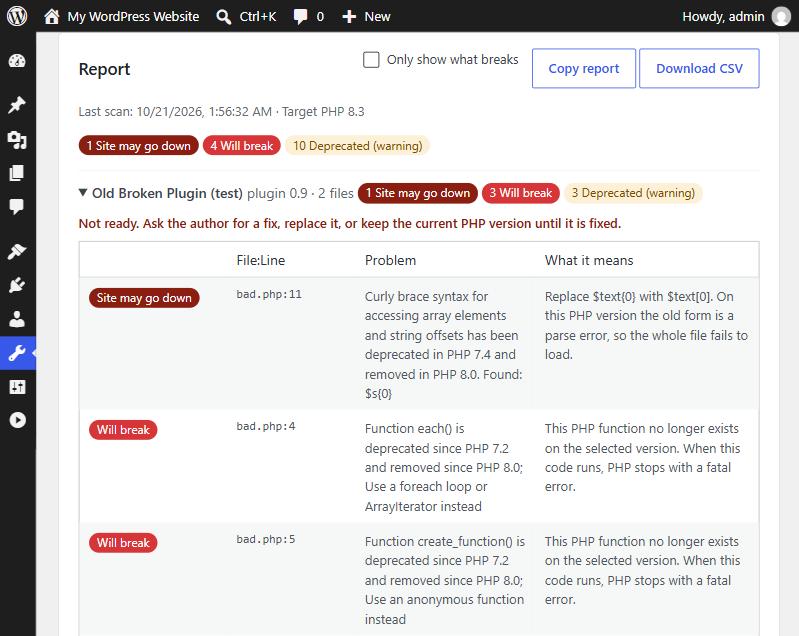Open the admin user avatar

[x=781, y=16]
